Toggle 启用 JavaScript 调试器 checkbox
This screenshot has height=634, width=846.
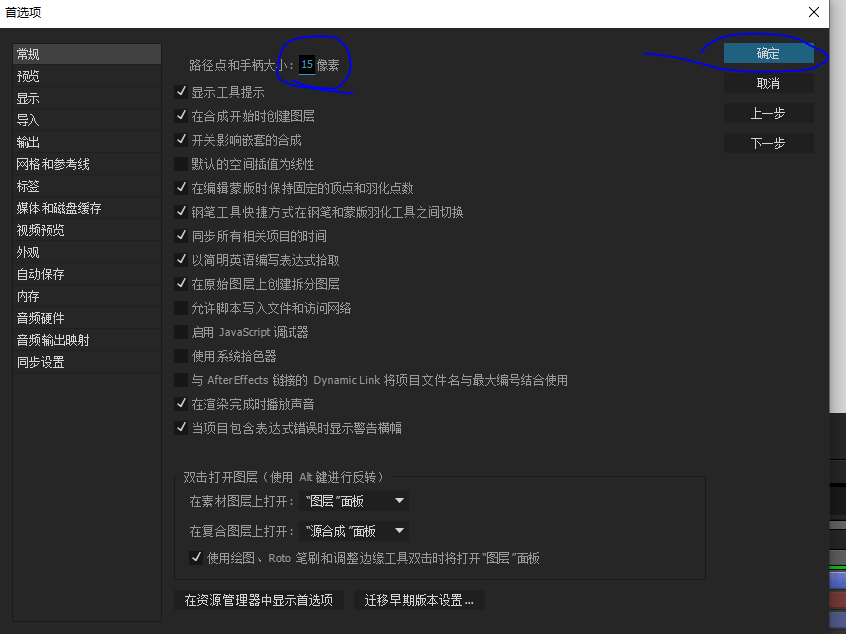181,331
